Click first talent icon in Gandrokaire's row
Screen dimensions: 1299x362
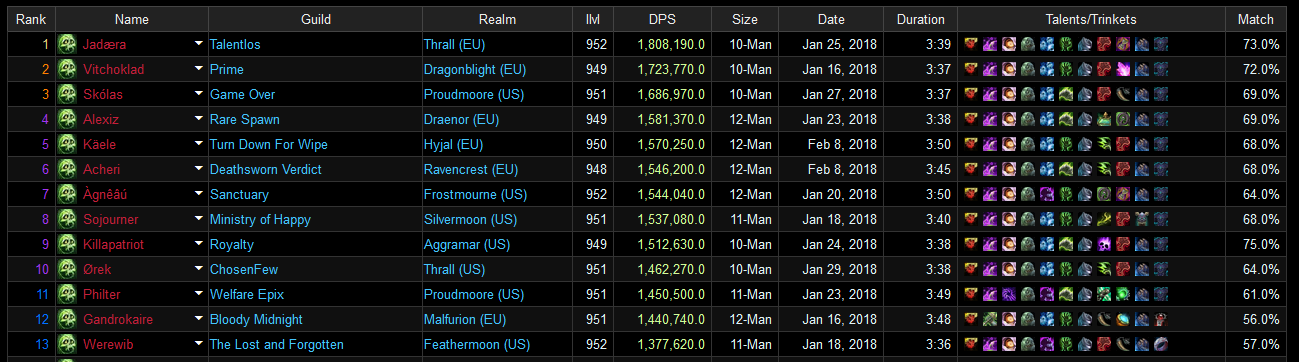[971, 319]
